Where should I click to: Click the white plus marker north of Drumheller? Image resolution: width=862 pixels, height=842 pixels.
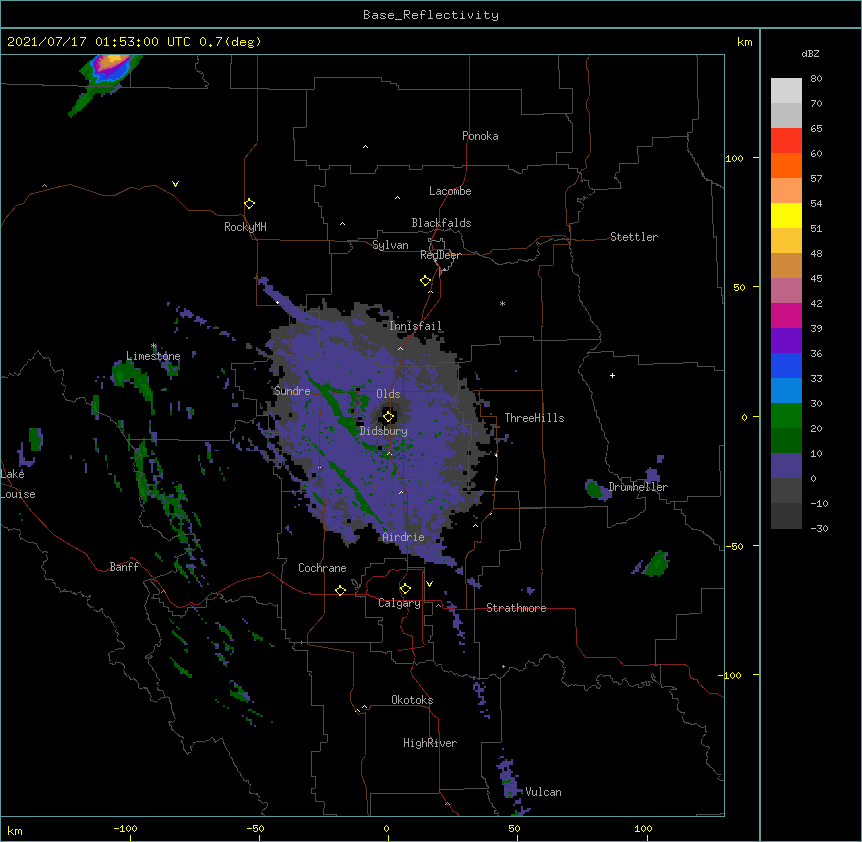612,375
